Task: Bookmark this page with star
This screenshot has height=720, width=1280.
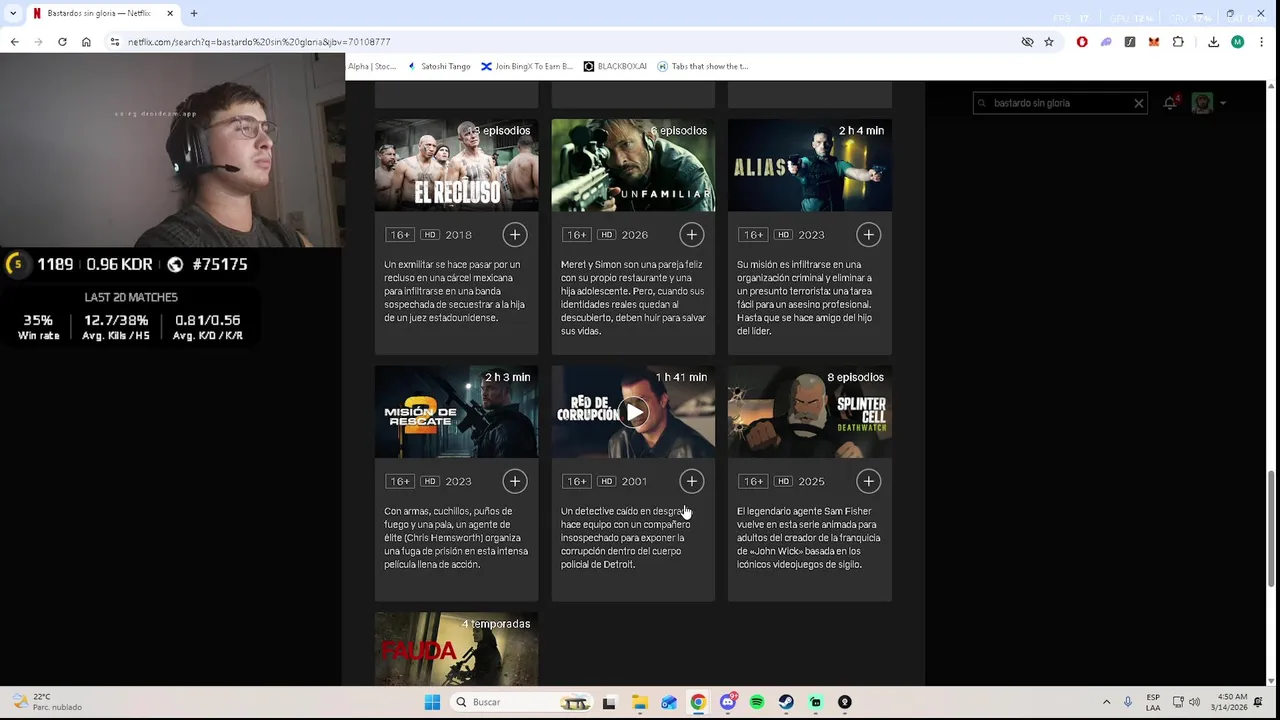Action: [1049, 42]
